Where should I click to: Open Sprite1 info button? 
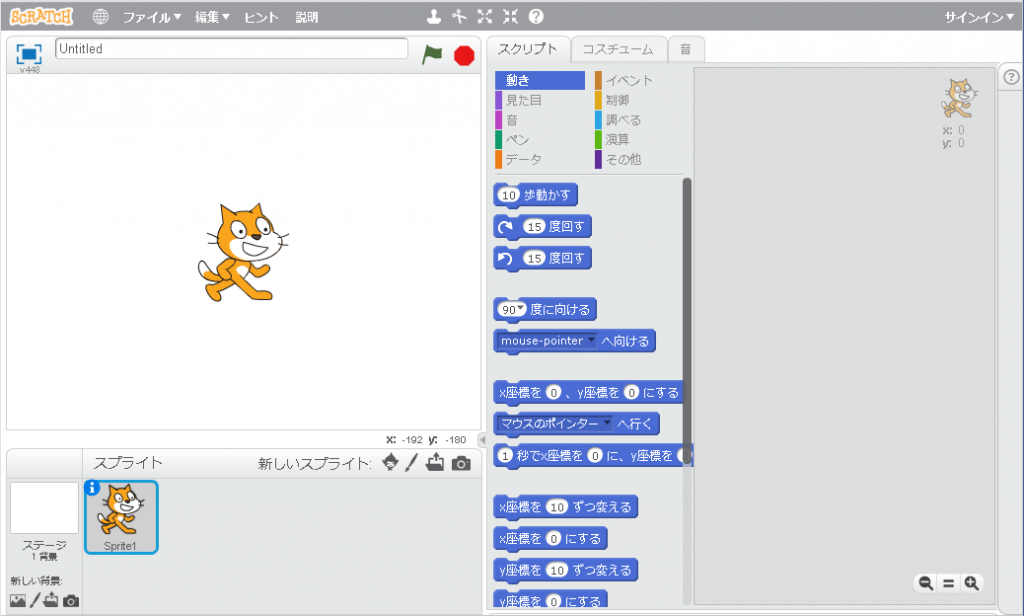click(x=92, y=488)
